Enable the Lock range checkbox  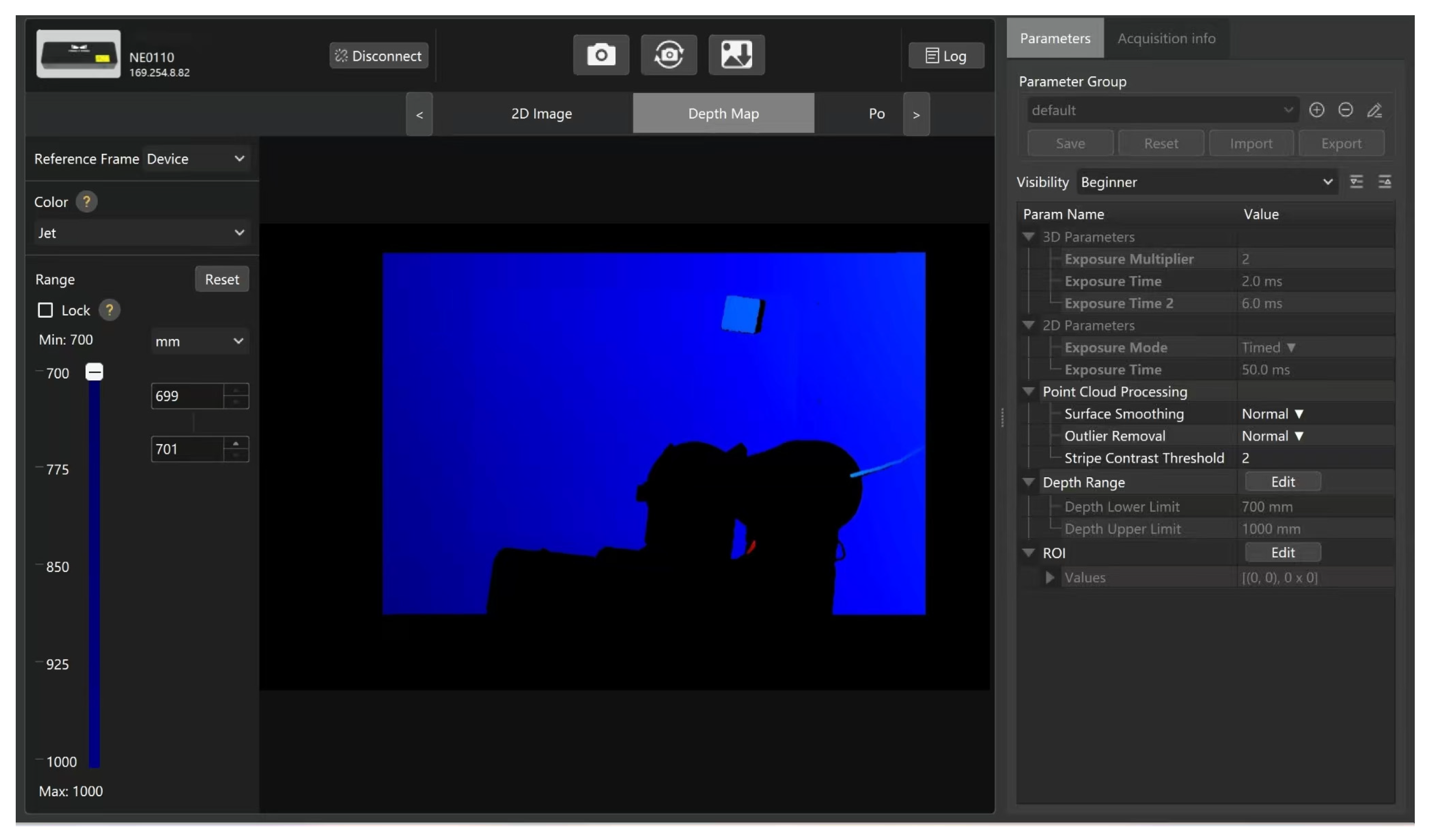pyautogui.click(x=45, y=311)
